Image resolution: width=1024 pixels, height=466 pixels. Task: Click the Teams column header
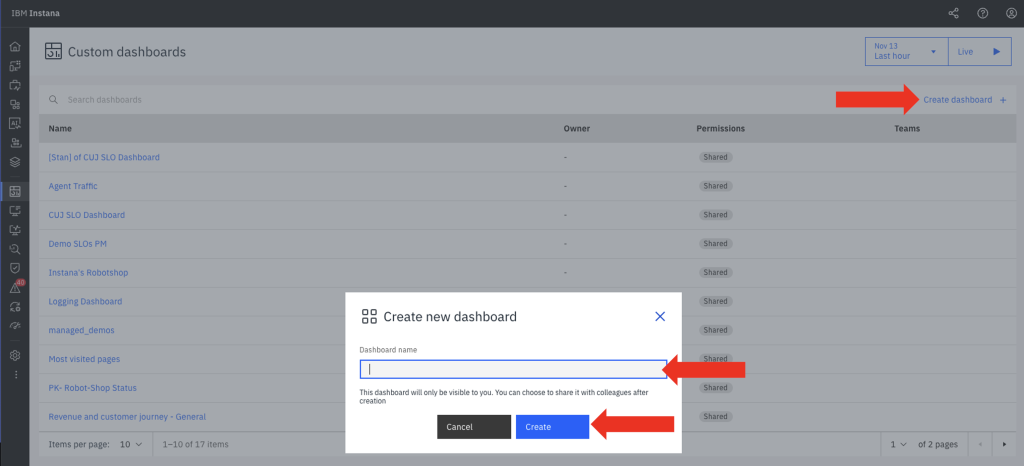click(907, 129)
